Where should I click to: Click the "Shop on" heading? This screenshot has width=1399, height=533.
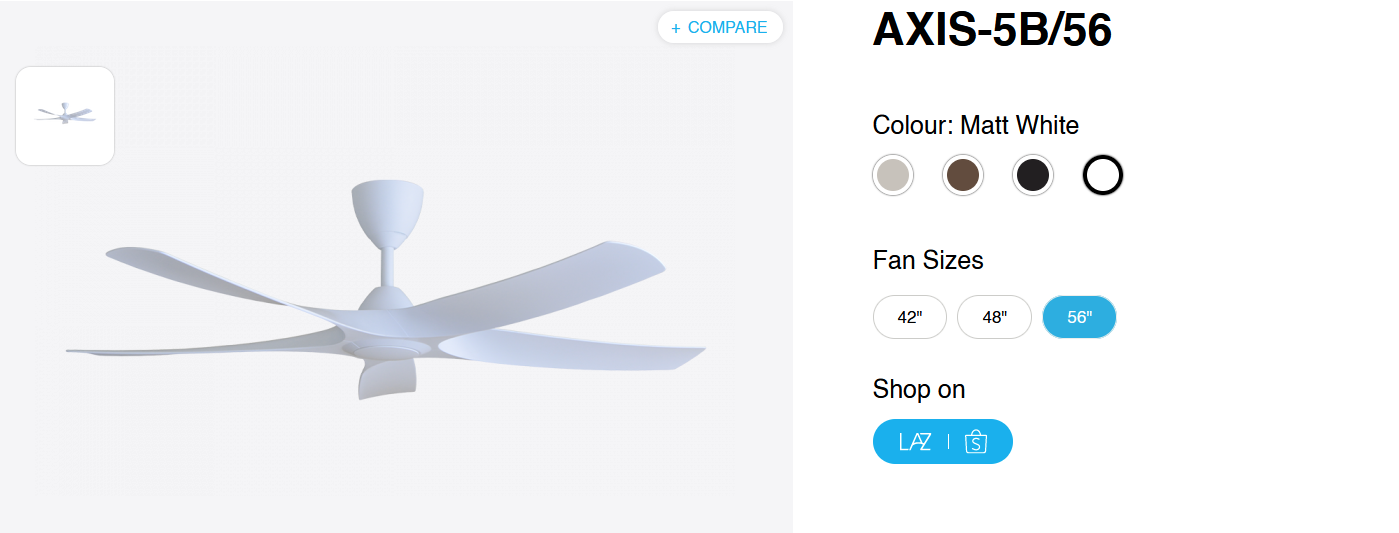[x=919, y=389]
